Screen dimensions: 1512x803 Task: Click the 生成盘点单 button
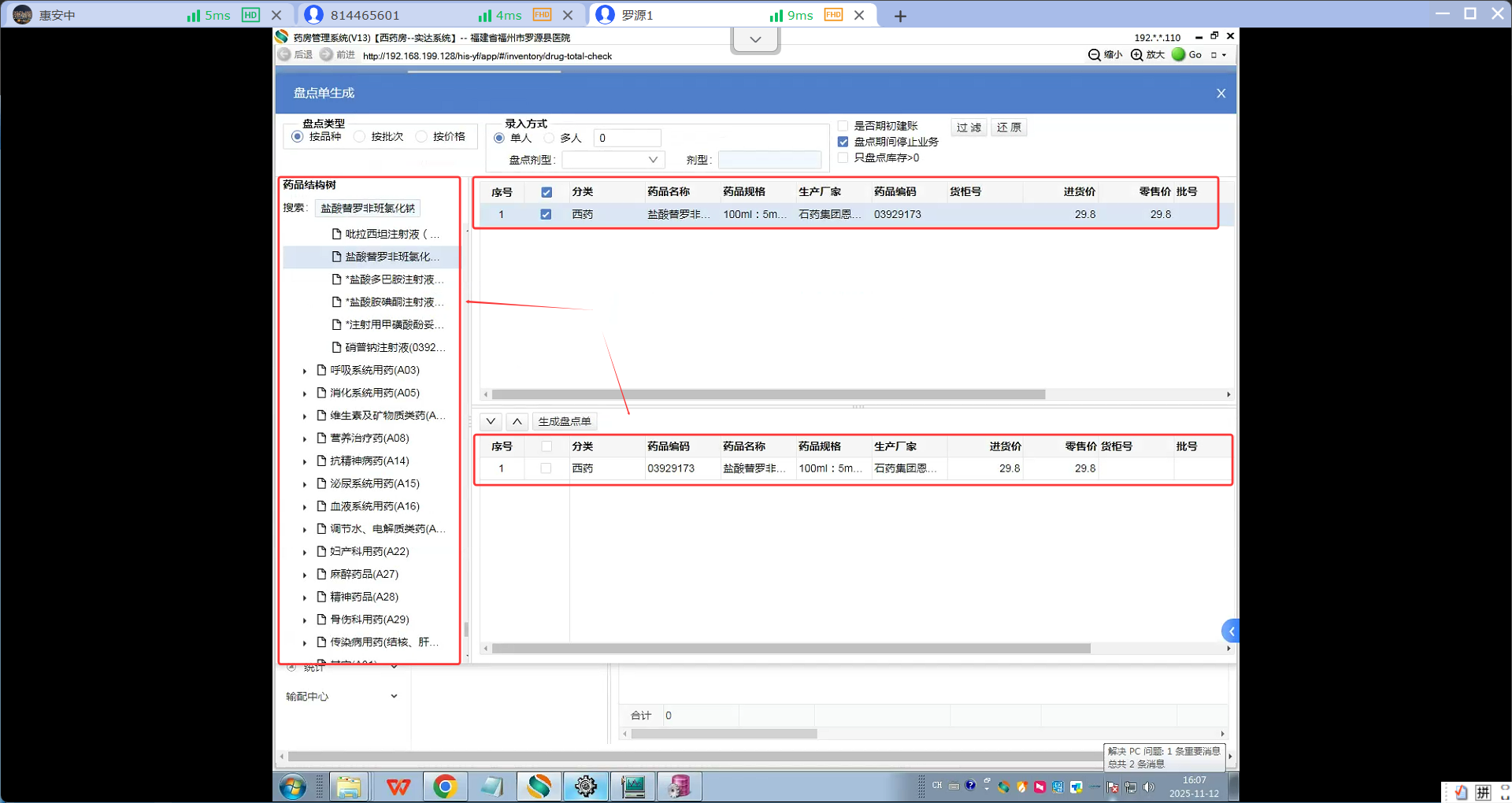tap(565, 421)
